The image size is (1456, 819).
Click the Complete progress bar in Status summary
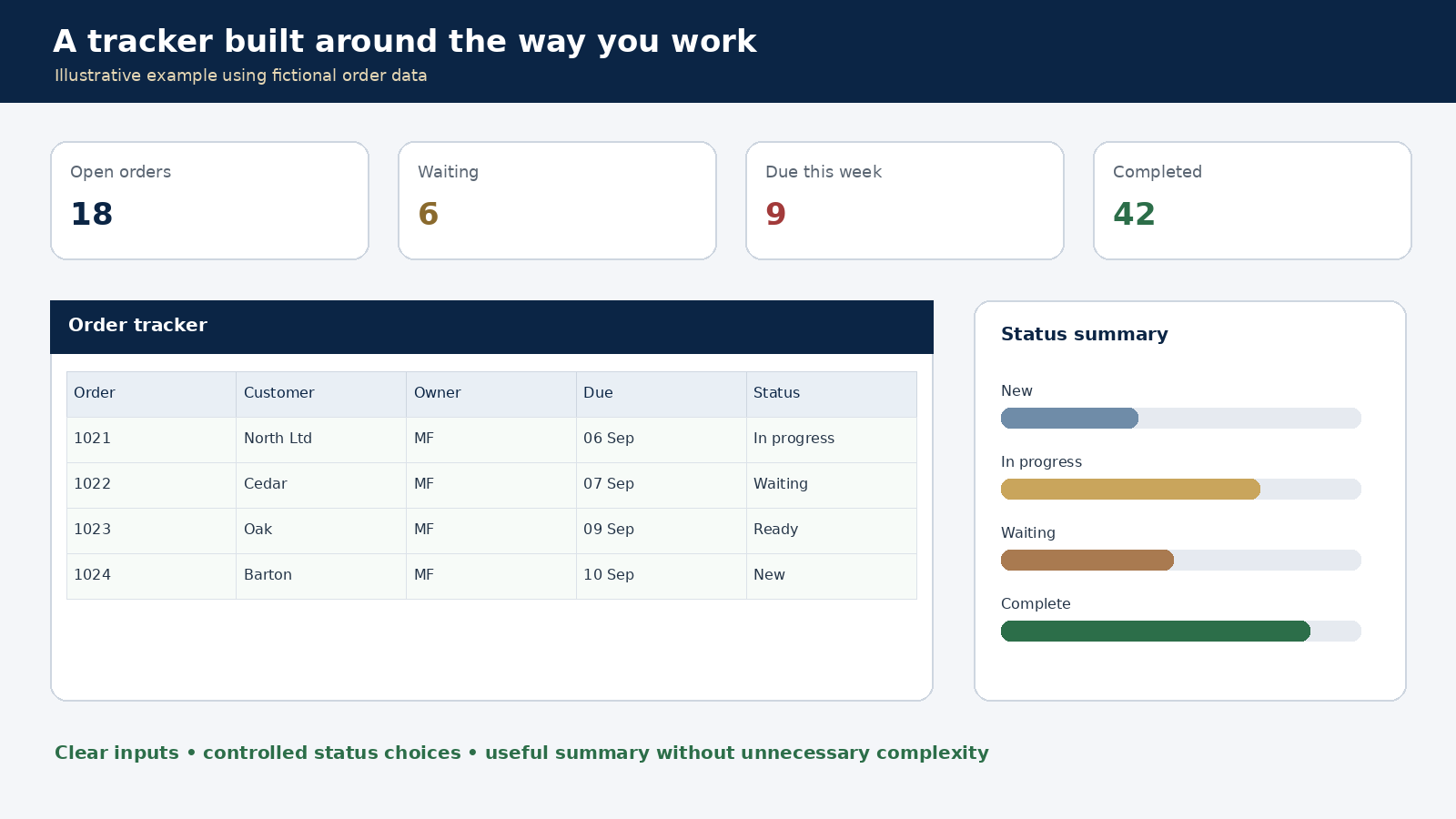click(1181, 631)
